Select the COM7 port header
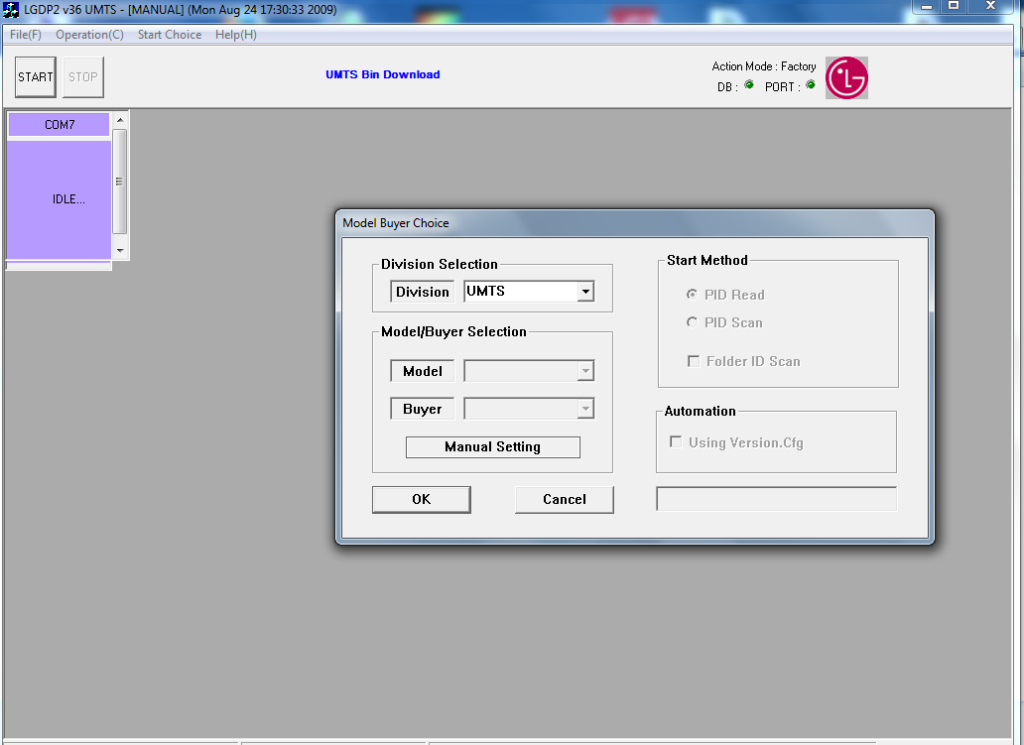 point(59,125)
